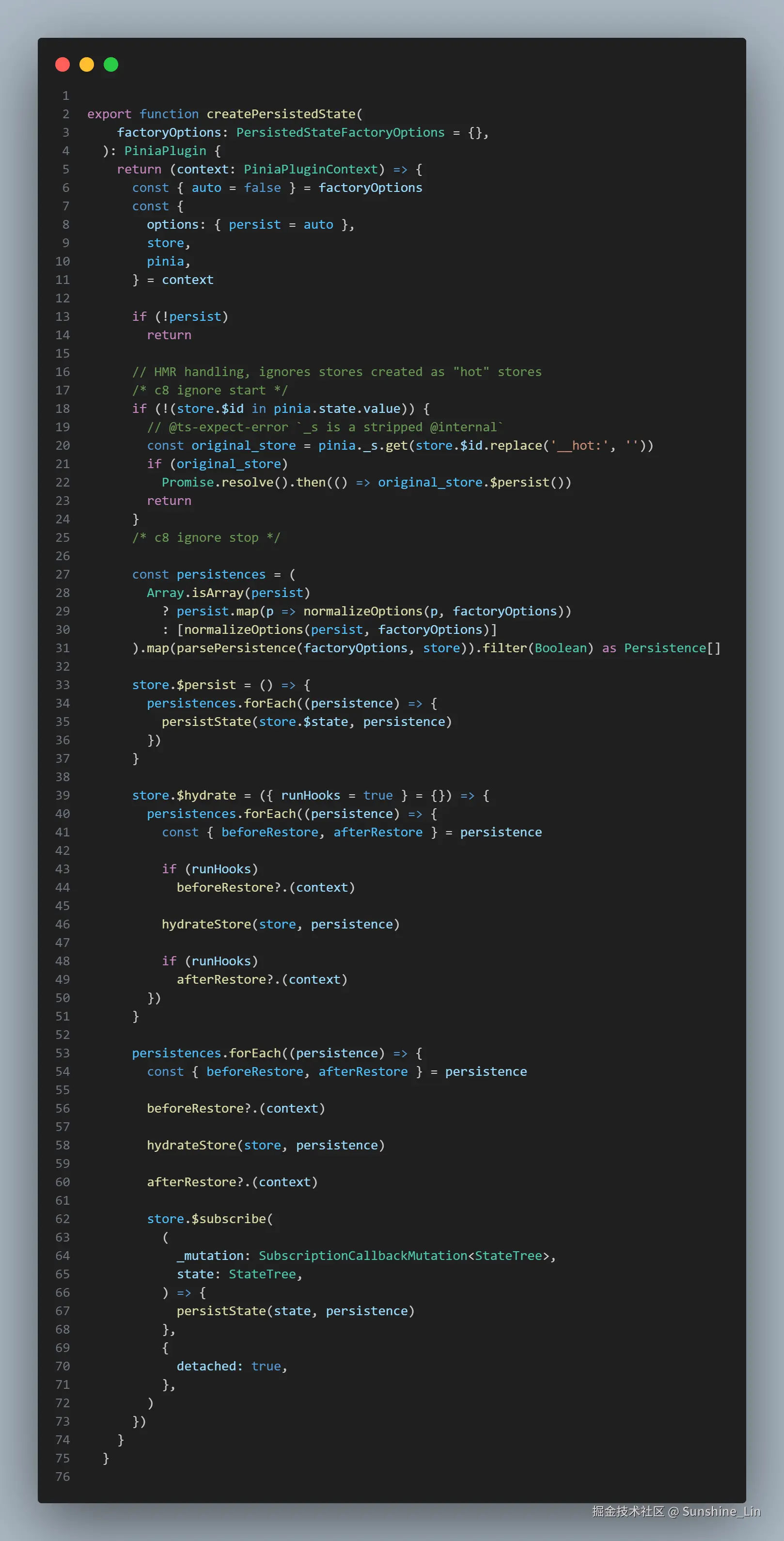Select 'pinia,' on line 10
Image resolution: width=784 pixels, height=1541 pixels.
[x=169, y=261]
